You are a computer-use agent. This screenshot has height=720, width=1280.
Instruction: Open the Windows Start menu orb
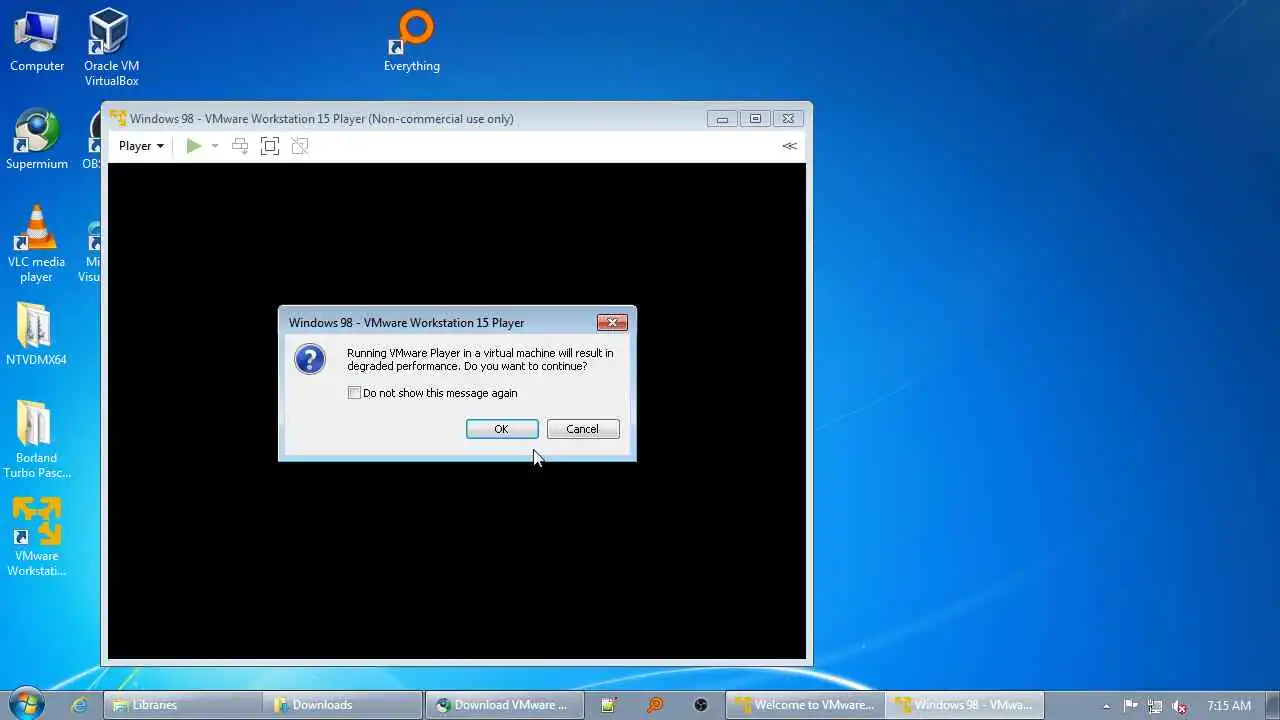pos(26,704)
